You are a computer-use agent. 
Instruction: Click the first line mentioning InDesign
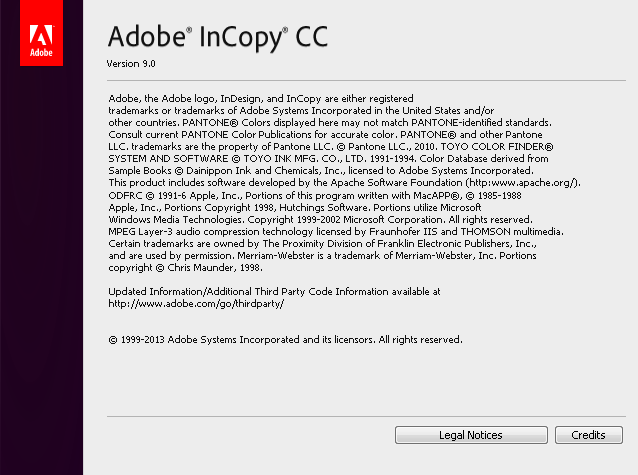point(261,99)
